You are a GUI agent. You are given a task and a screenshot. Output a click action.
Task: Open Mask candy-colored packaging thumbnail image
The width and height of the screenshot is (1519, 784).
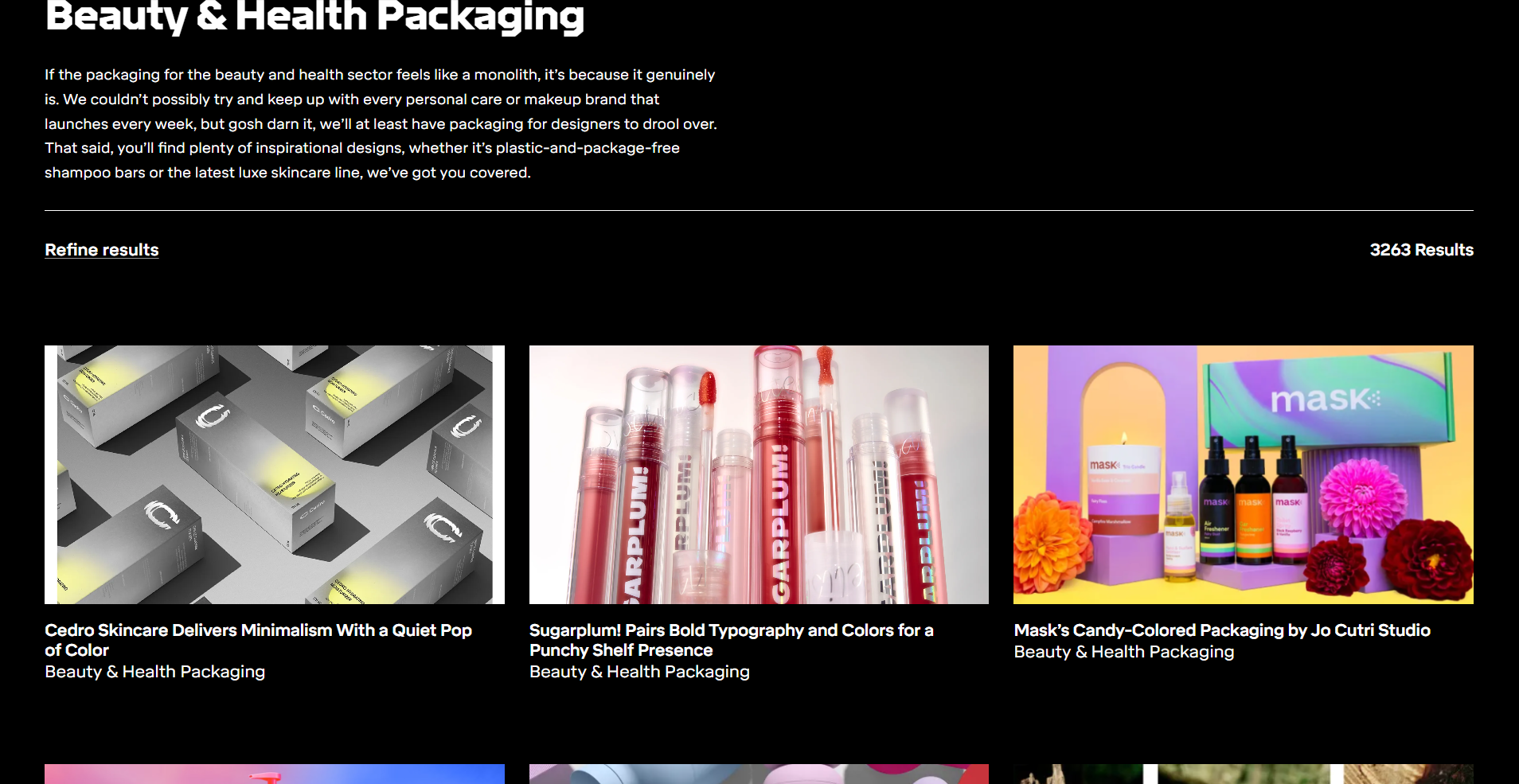pyautogui.click(x=1244, y=474)
